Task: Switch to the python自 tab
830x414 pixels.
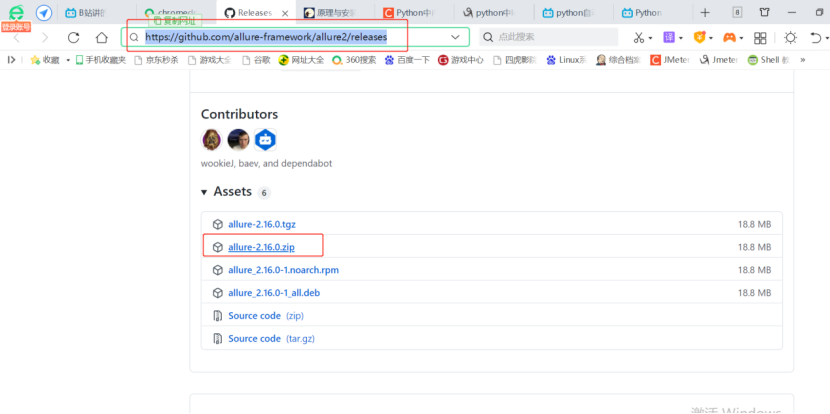Action: (x=573, y=13)
